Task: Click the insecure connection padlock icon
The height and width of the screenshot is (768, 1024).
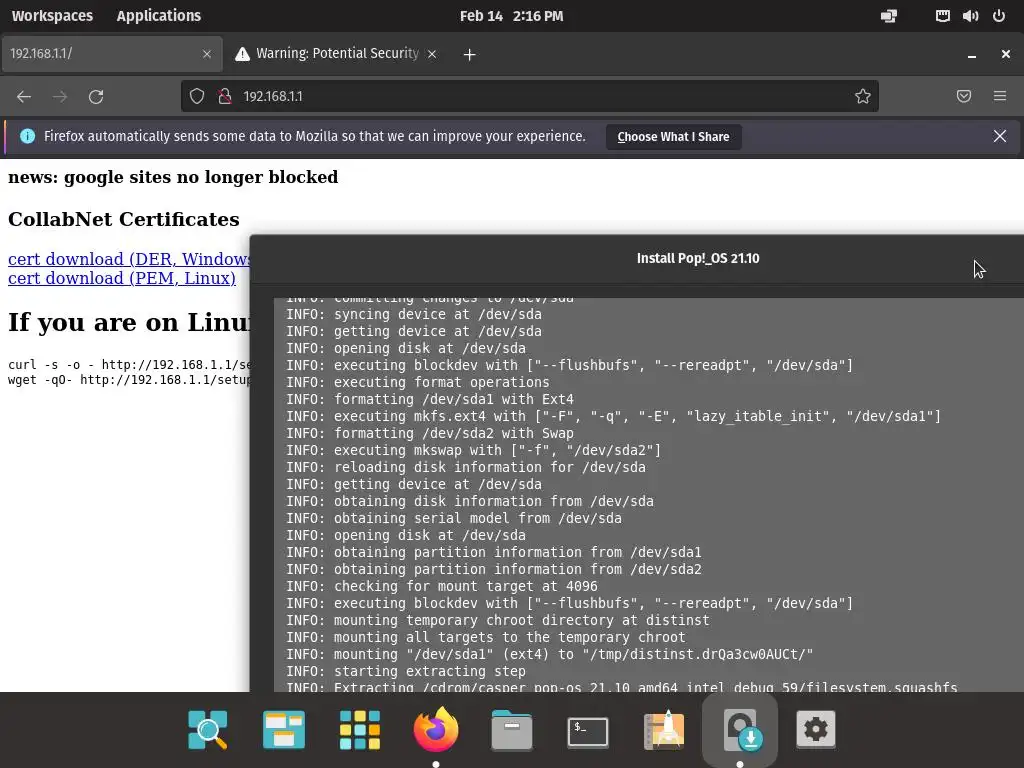Action: 225,97
